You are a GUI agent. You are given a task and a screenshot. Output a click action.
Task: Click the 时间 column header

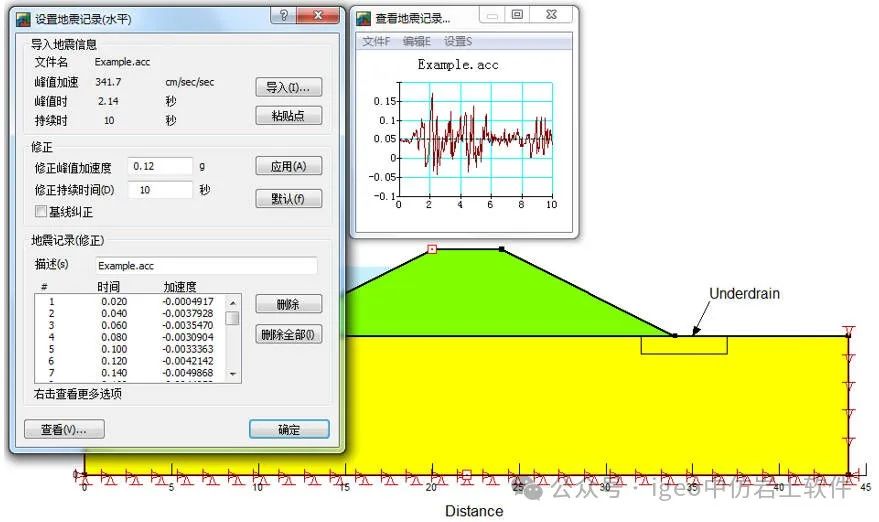108,287
